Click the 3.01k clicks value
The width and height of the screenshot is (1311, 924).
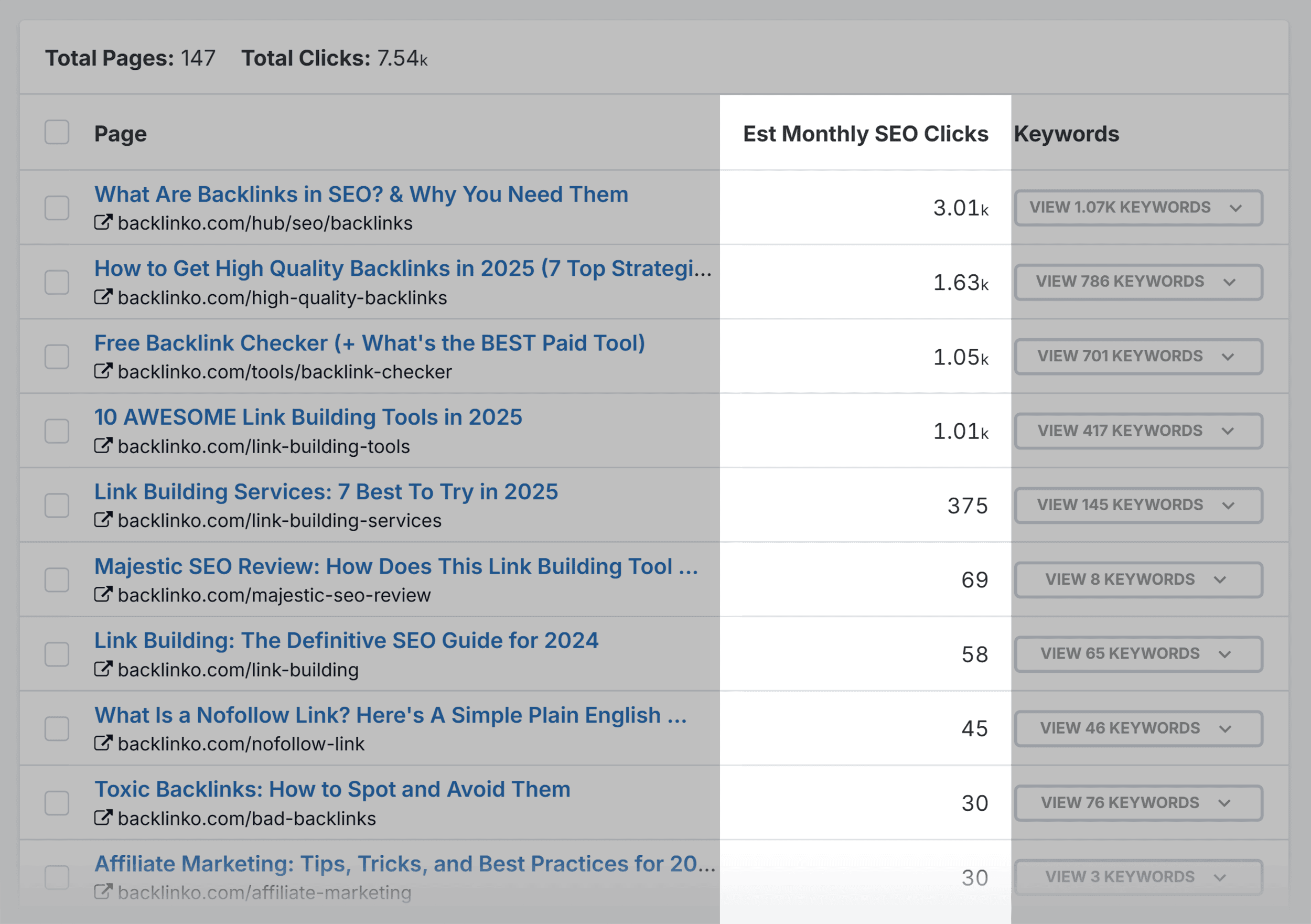click(960, 208)
